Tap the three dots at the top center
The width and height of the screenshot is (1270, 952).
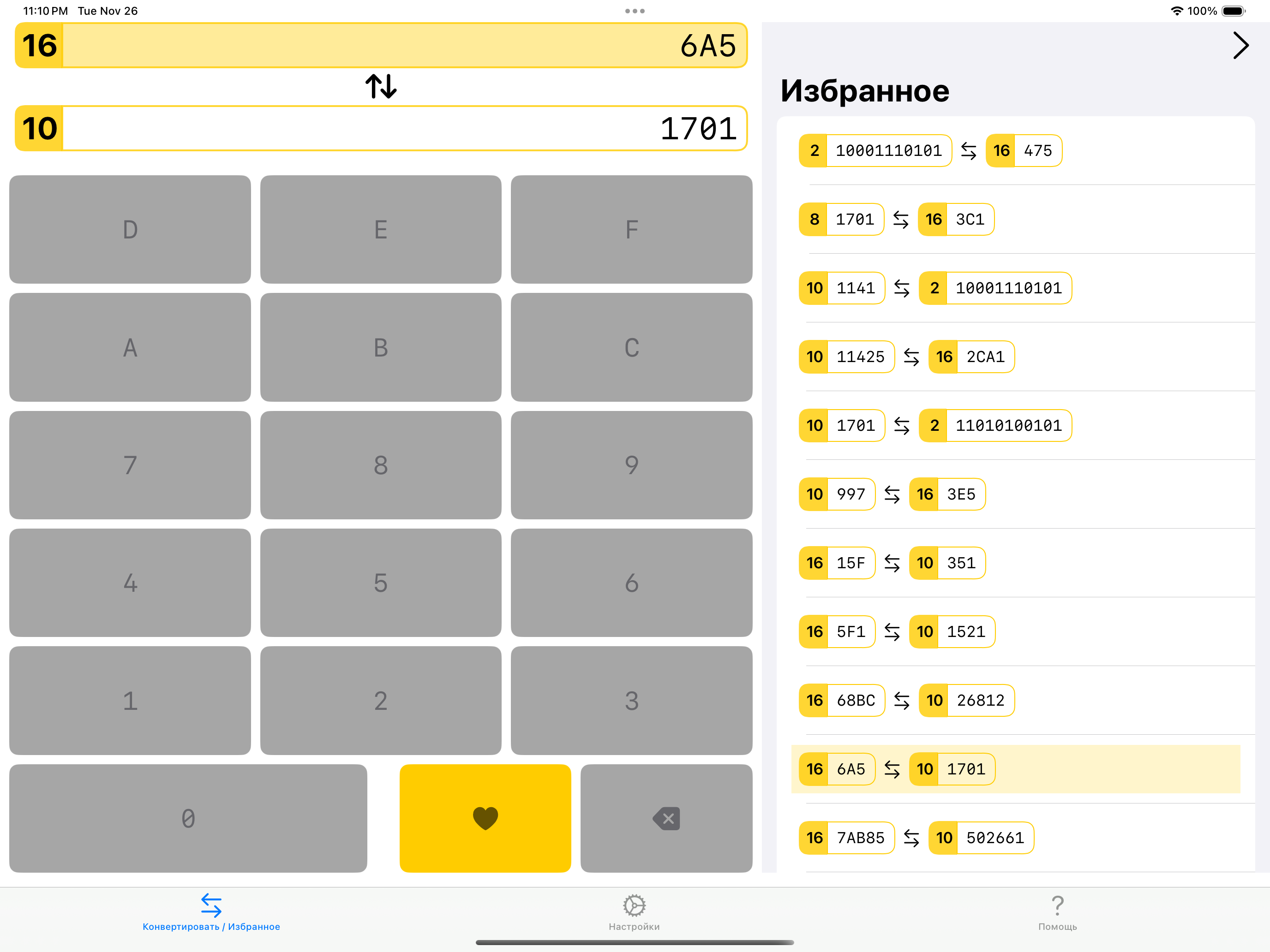(635, 11)
